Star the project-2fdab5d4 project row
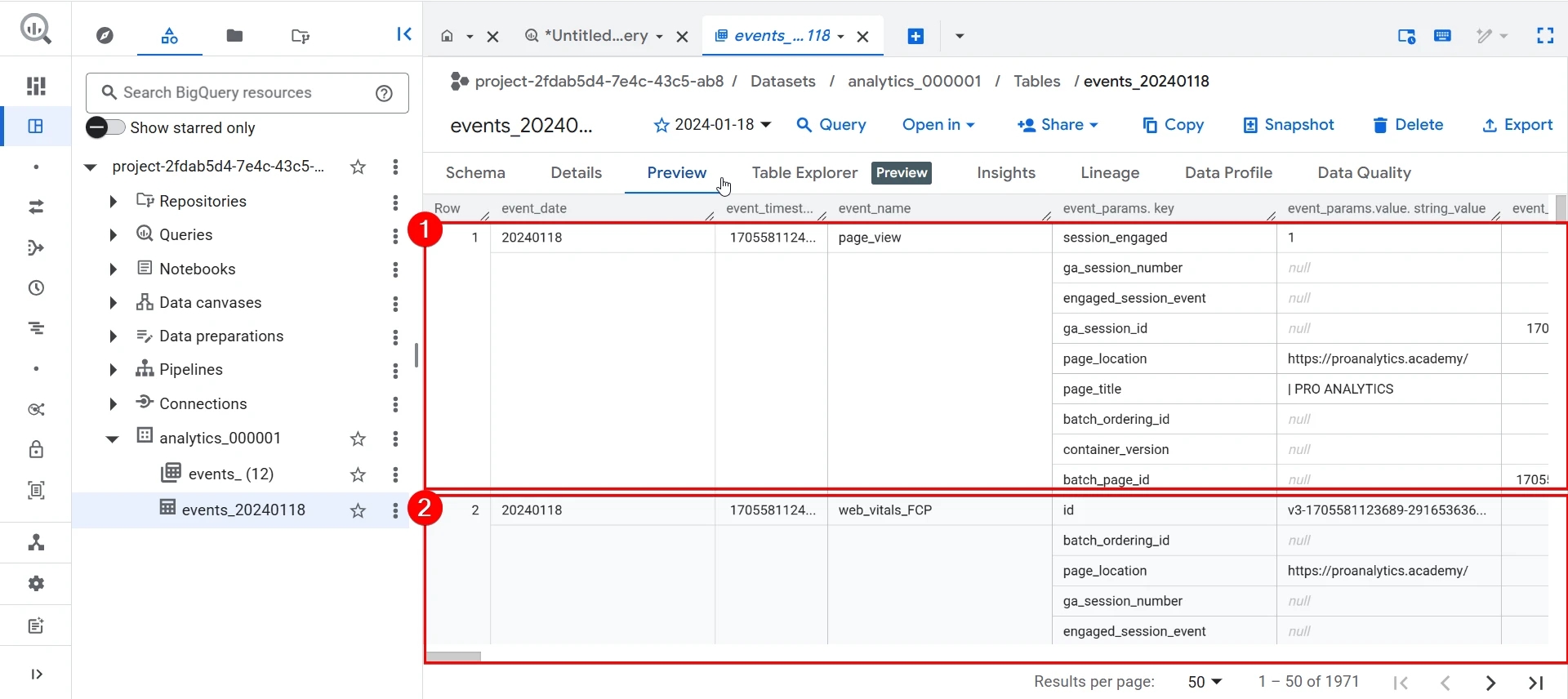The width and height of the screenshot is (1568, 699). point(358,167)
